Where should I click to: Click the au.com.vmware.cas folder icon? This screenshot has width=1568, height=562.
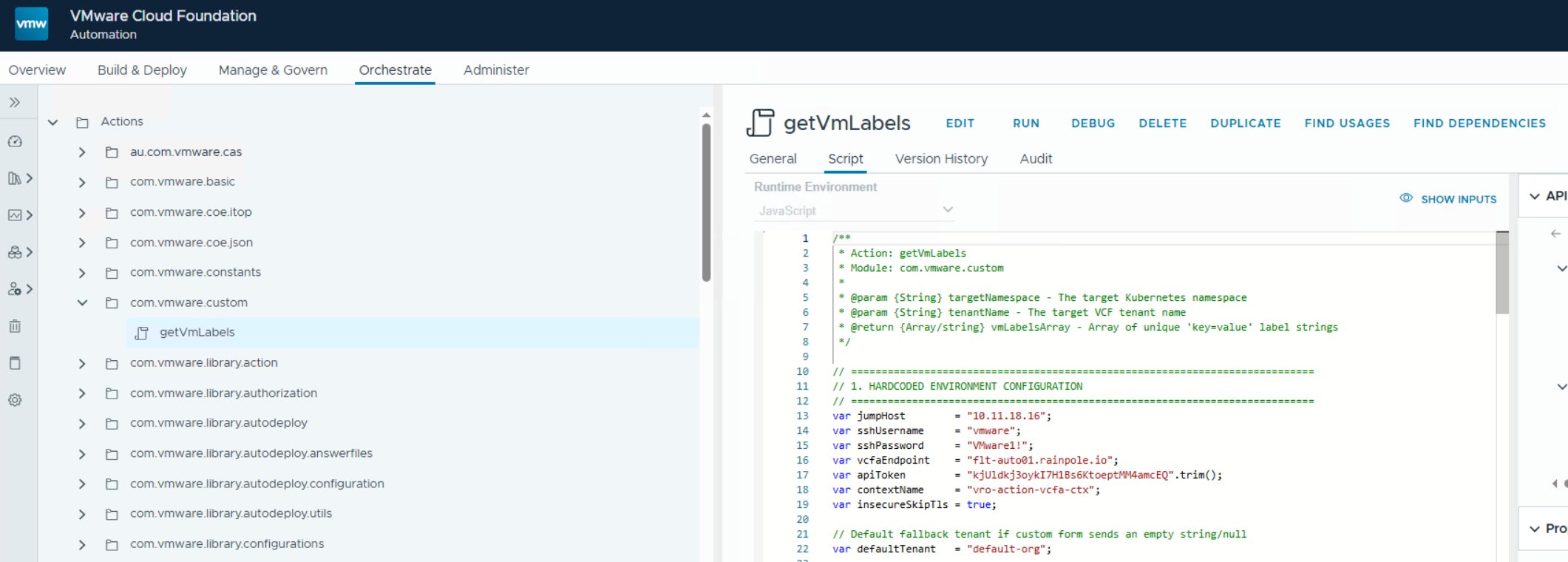tap(112, 152)
